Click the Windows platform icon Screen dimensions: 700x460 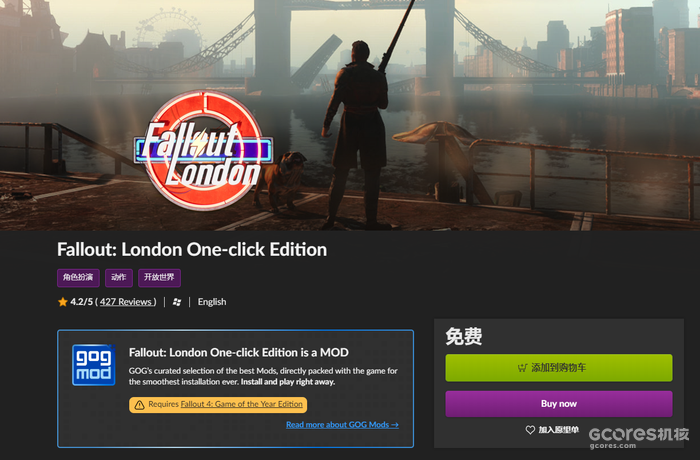coord(177,302)
